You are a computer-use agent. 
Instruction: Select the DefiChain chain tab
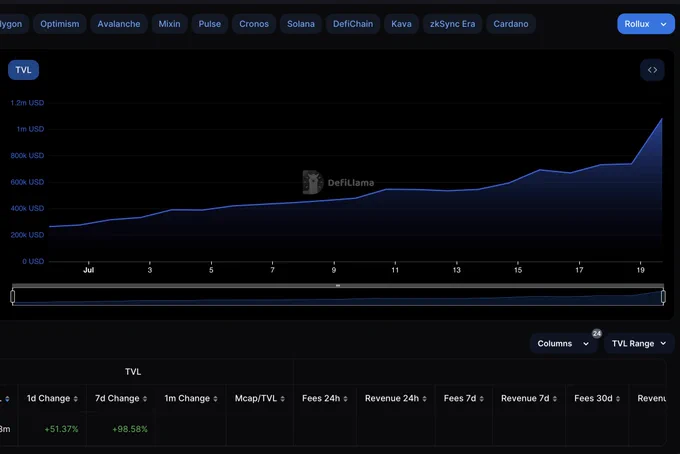point(353,24)
